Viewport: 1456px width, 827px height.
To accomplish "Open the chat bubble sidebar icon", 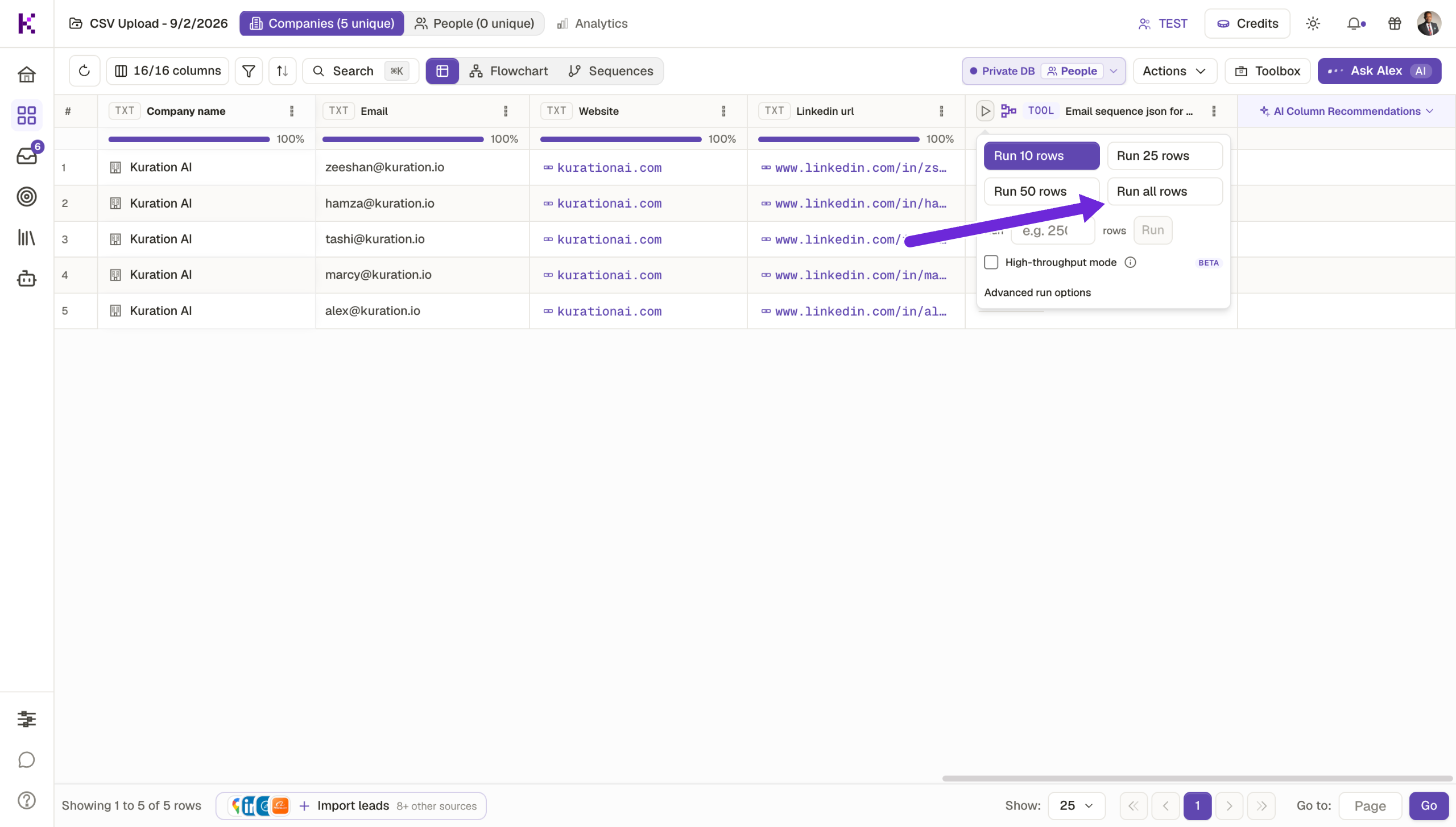I will (27, 760).
